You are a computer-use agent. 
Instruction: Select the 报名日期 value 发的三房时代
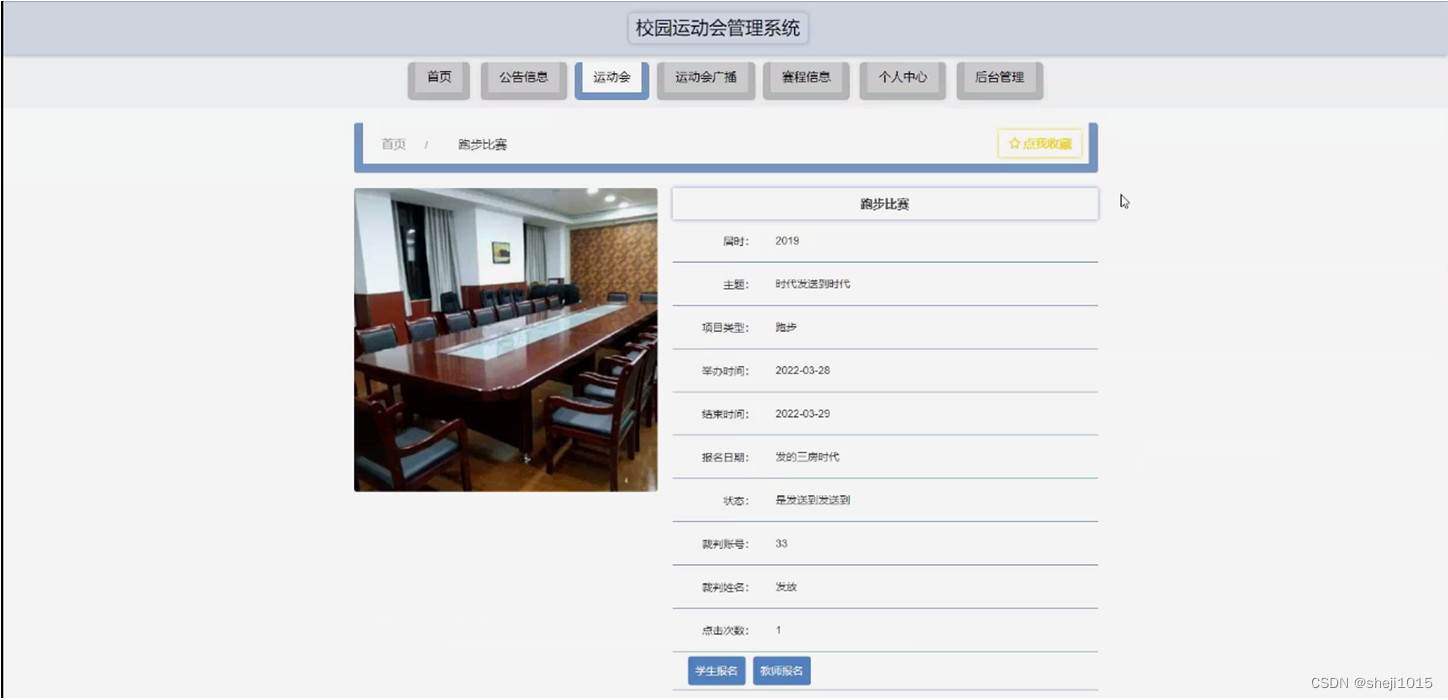pos(807,457)
